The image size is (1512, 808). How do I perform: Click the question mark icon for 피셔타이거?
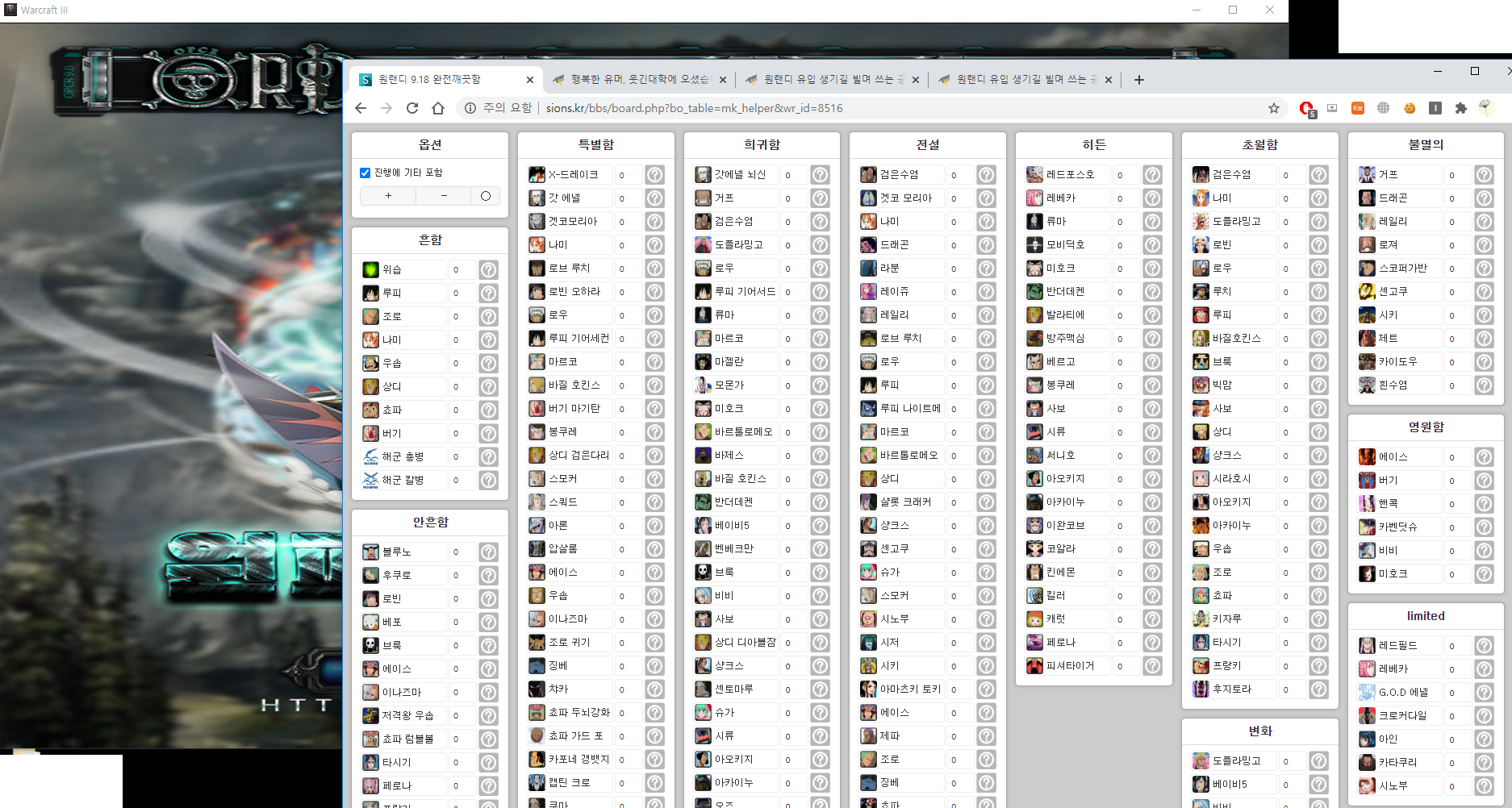click(x=1152, y=666)
